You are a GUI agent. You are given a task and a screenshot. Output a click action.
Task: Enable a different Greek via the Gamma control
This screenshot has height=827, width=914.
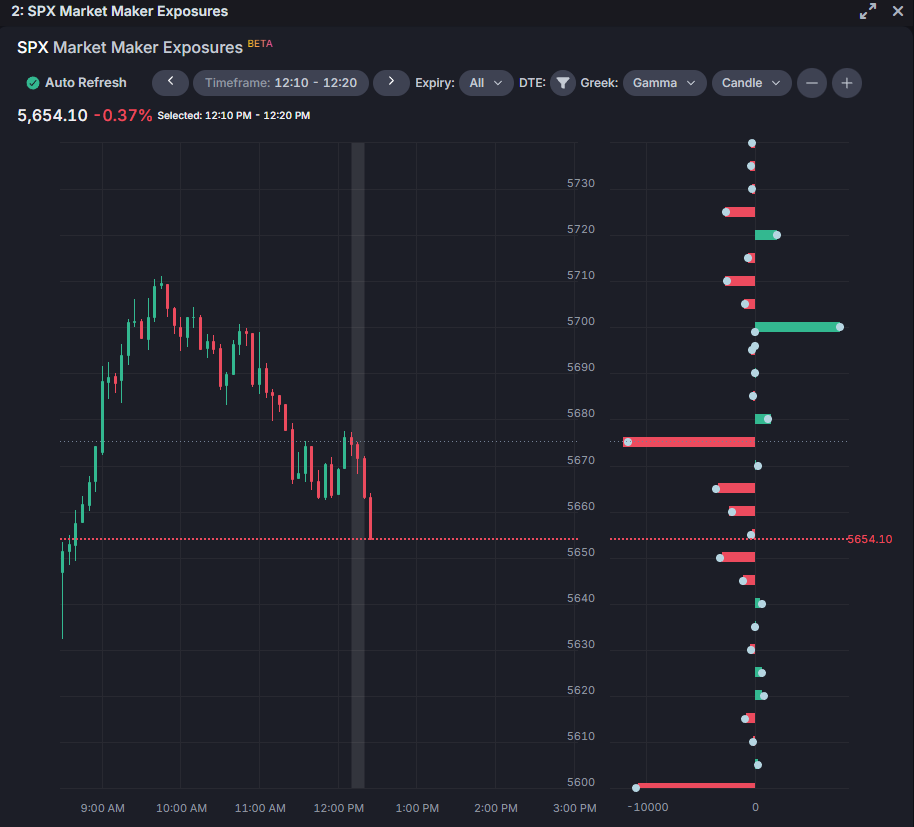click(x=664, y=83)
